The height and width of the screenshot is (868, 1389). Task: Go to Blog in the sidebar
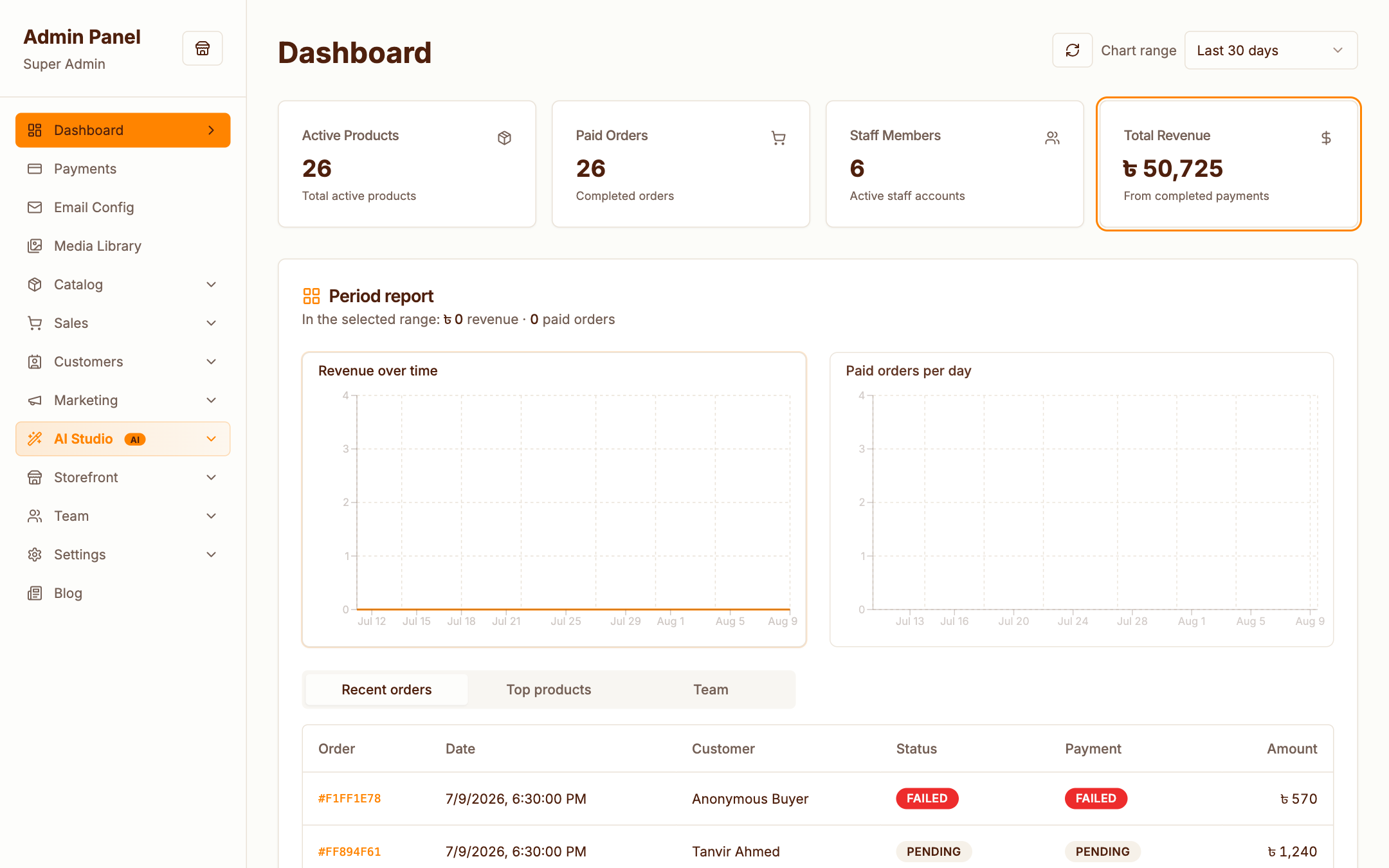tap(123, 593)
